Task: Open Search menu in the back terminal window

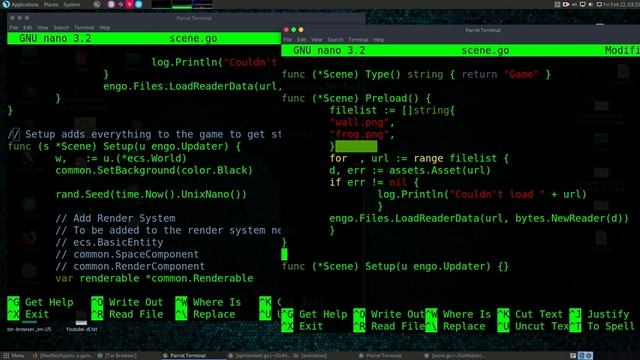Action: tap(61, 27)
